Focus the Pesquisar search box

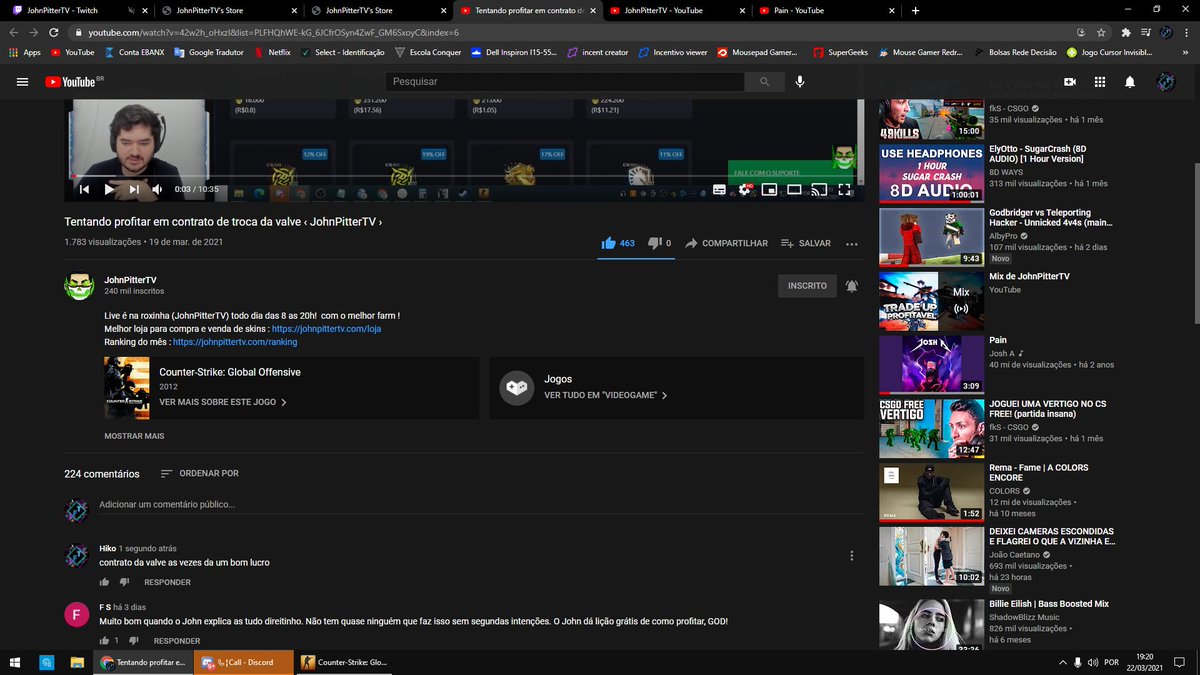pos(565,82)
